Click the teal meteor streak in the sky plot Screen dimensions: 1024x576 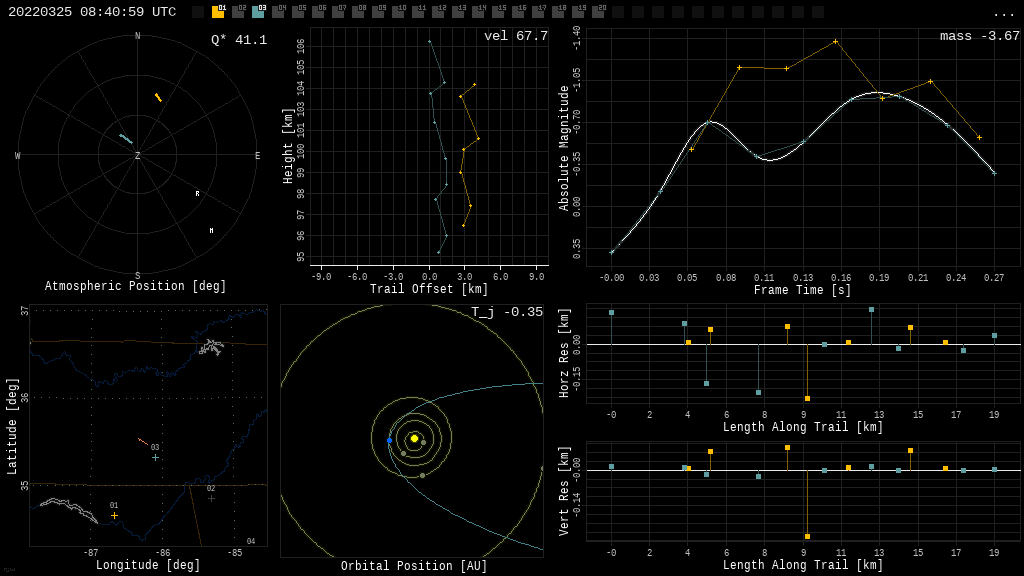coord(126,139)
